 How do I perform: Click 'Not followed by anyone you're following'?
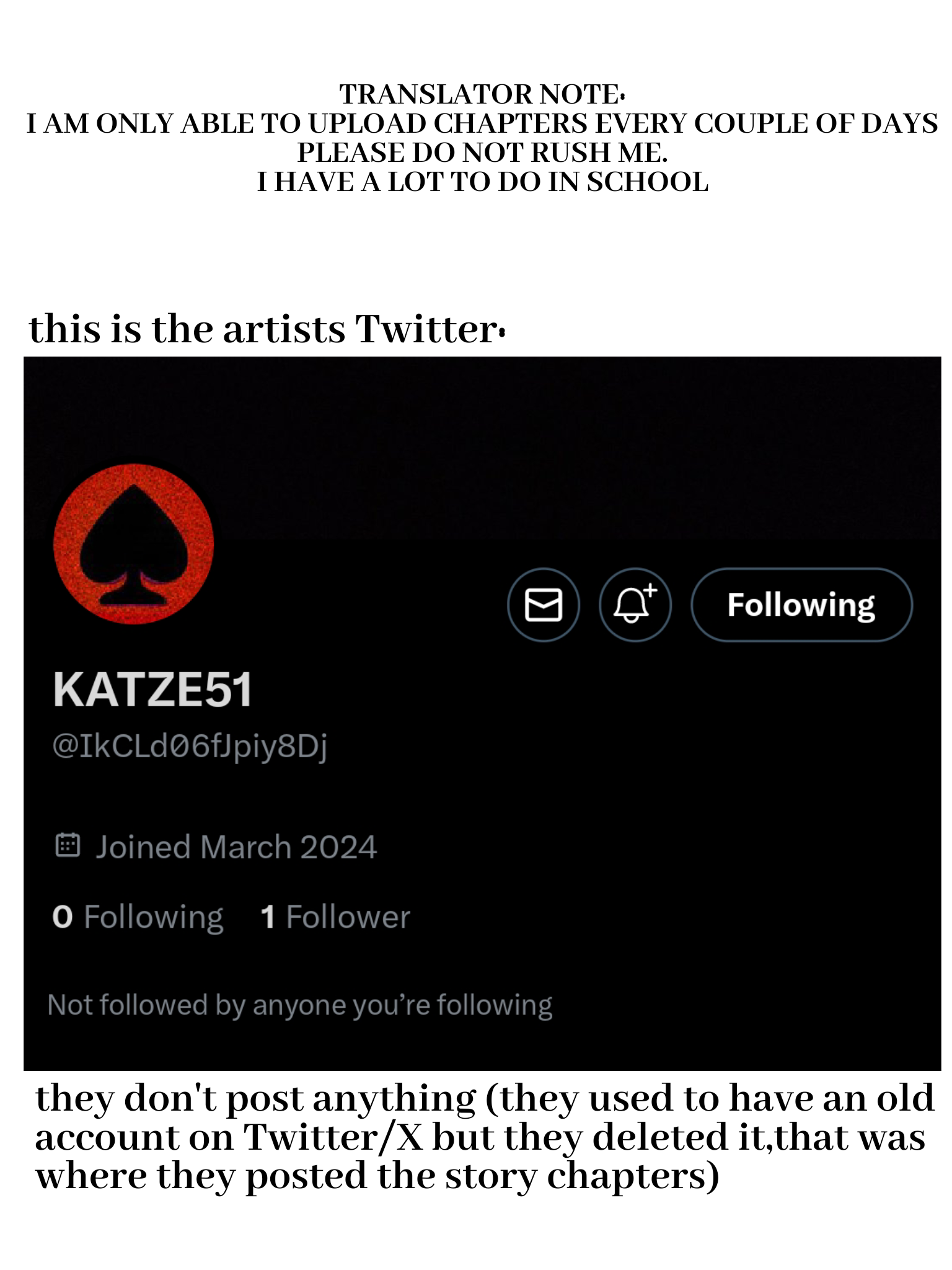pyautogui.click(x=300, y=1005)
